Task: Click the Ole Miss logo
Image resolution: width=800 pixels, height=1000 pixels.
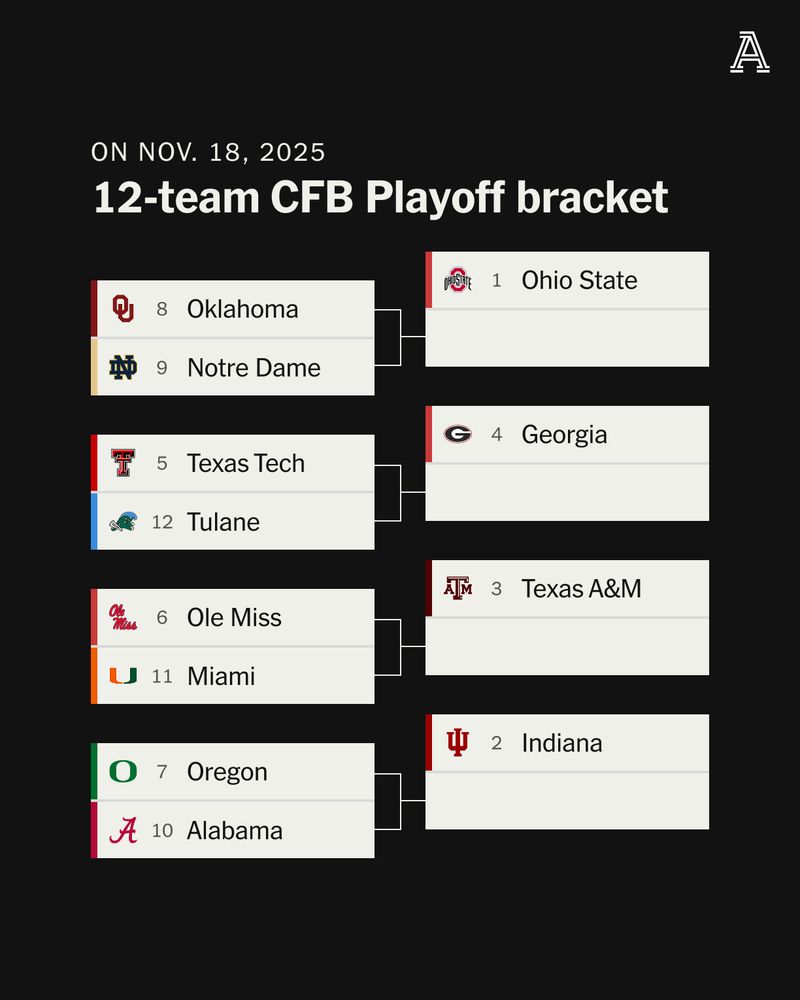Action: tap(123, 617)
